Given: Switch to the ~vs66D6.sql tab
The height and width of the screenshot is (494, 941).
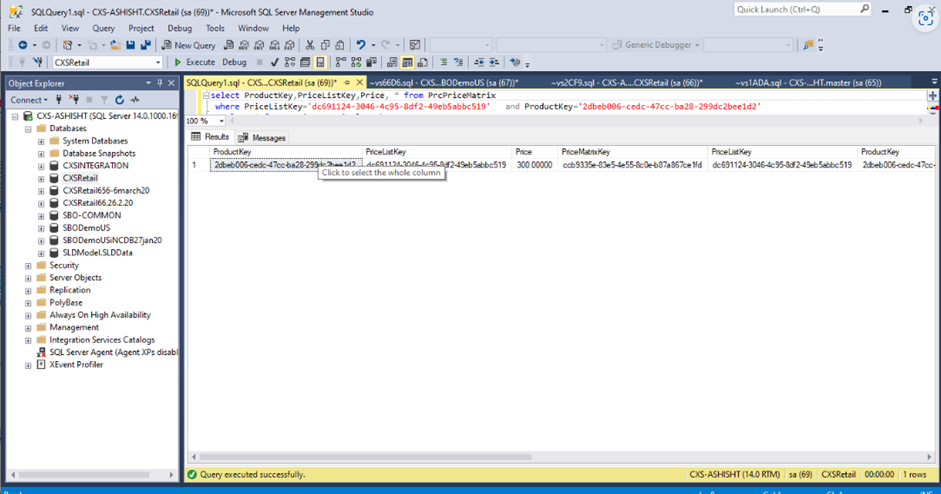Looking at the screenshot, I should point(443,83).
